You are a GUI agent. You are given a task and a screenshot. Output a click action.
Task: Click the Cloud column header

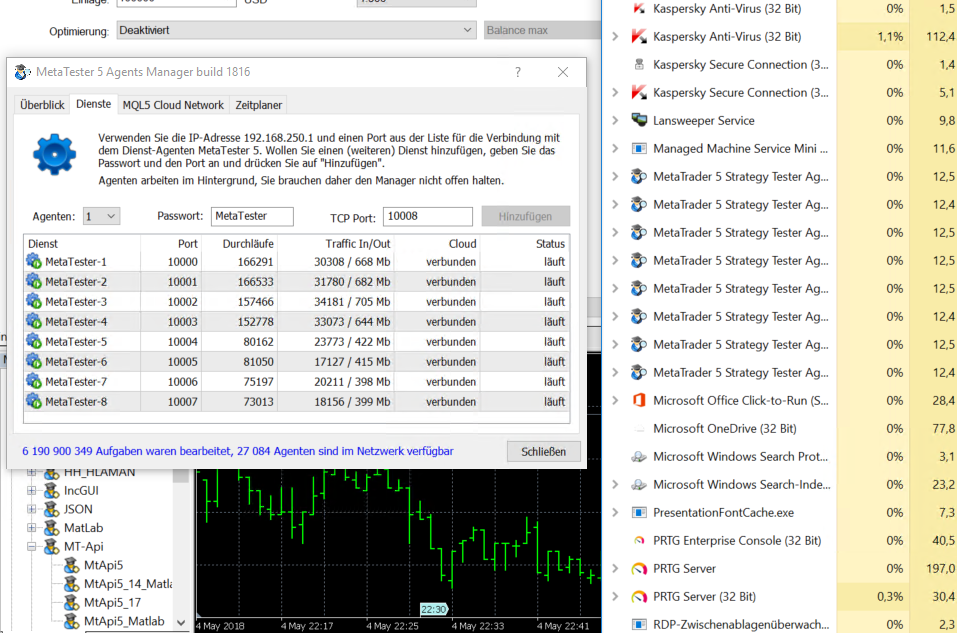(x=438, y=244)
